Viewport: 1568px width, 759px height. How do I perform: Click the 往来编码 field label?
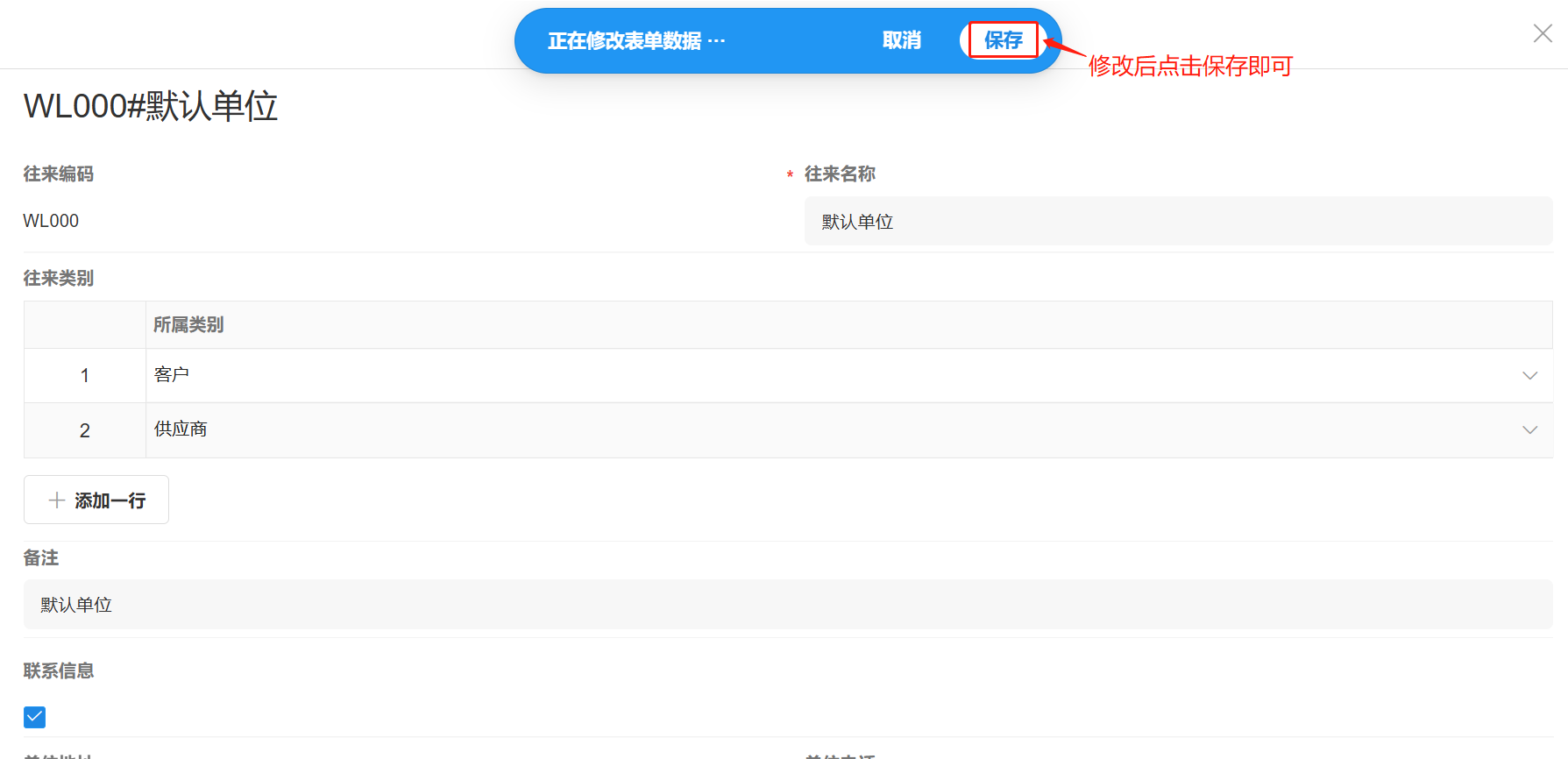[58, 174]
